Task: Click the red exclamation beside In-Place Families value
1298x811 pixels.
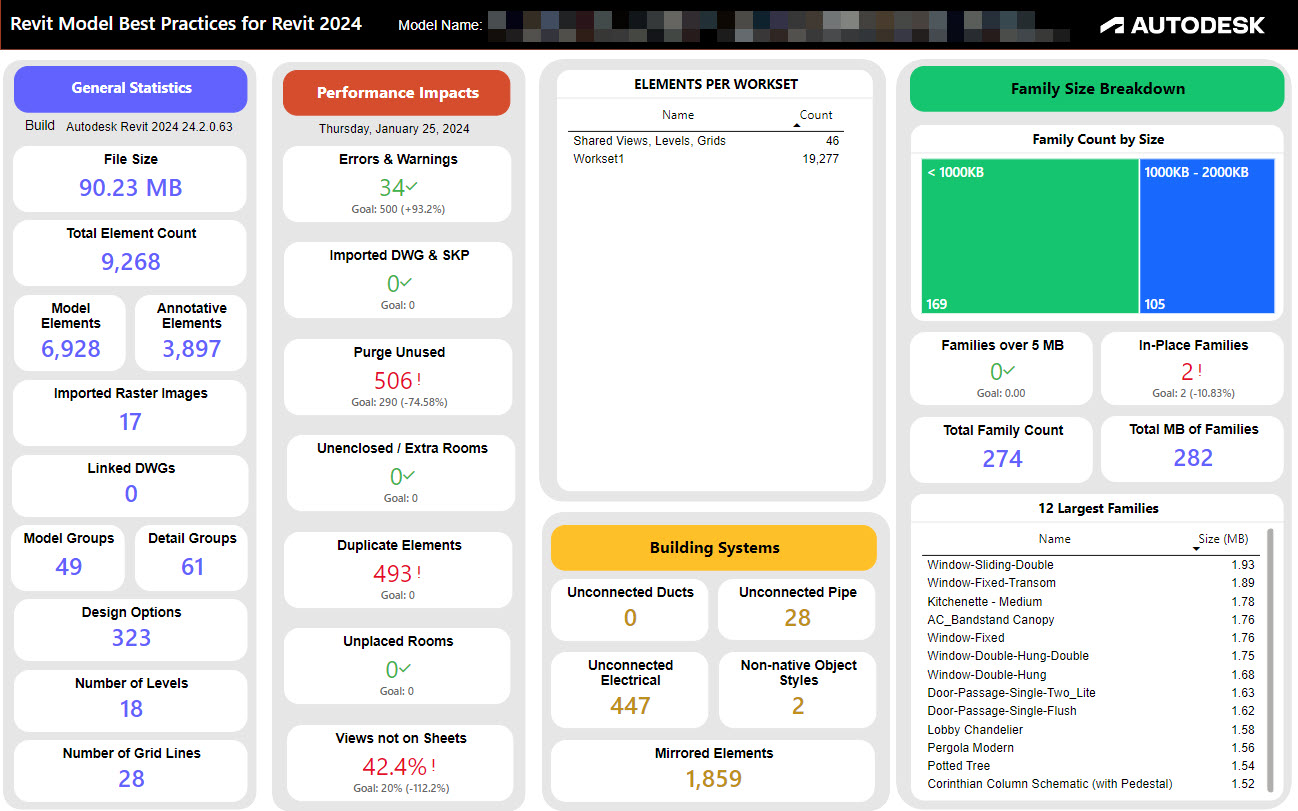Action: point(1199,372)
